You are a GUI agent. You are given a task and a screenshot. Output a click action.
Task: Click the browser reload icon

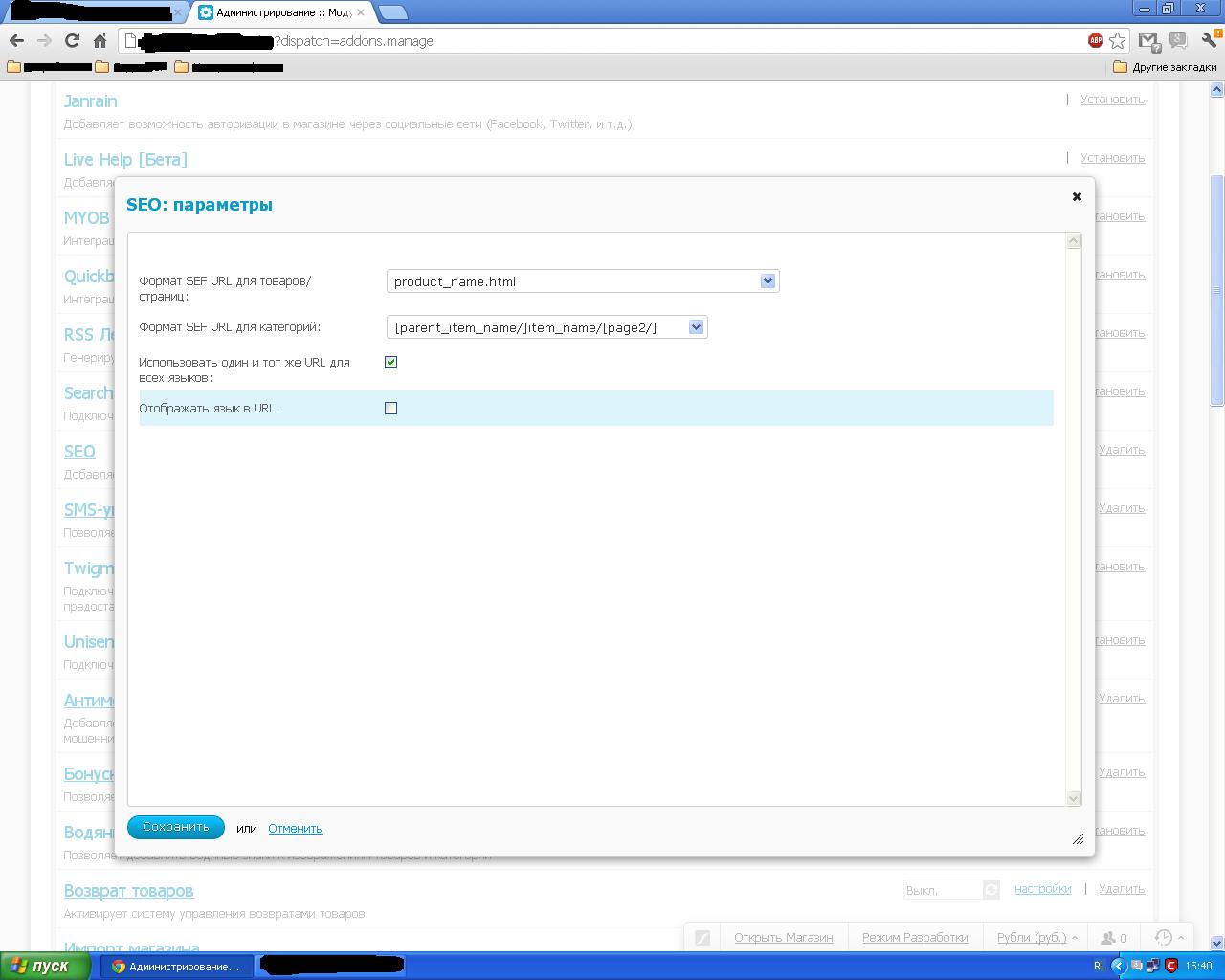[72, 40]
